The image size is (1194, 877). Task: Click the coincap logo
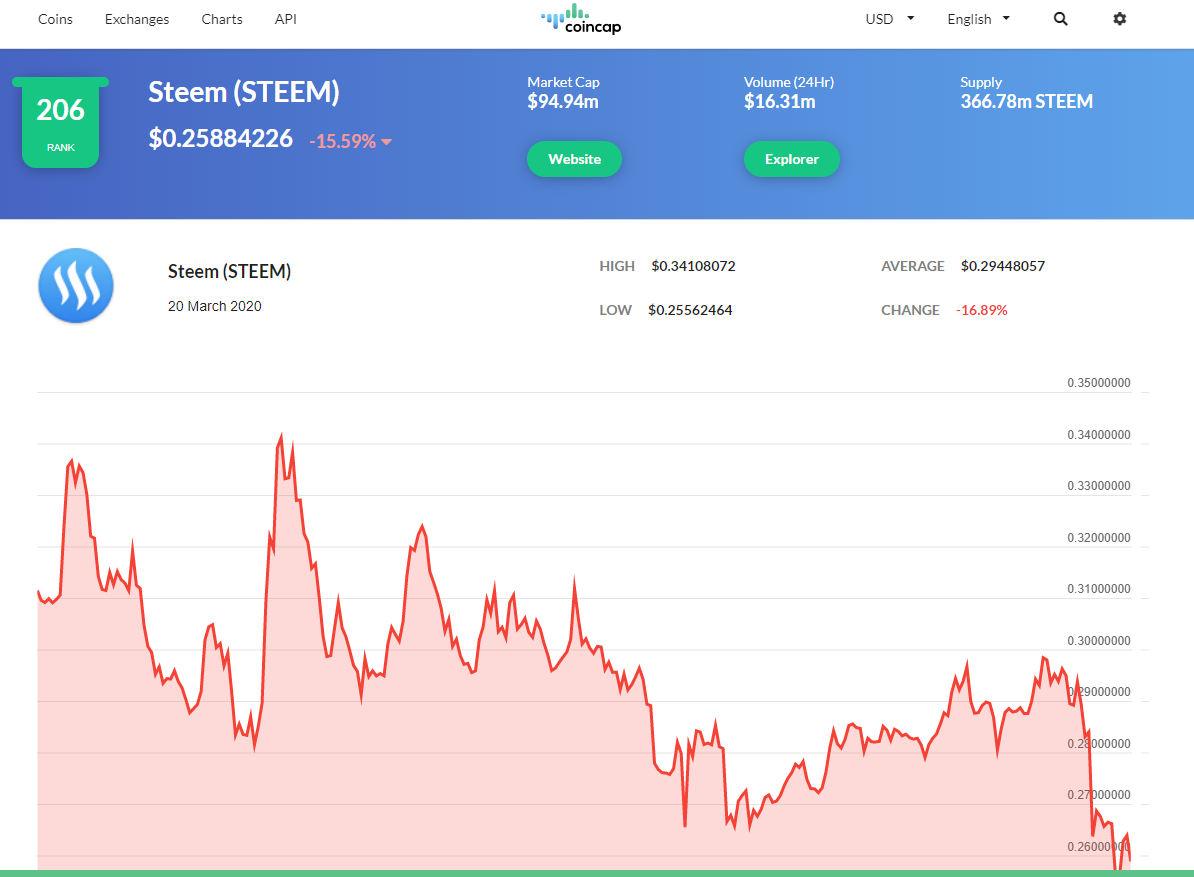pyautogui.click(x=582, y=20)
